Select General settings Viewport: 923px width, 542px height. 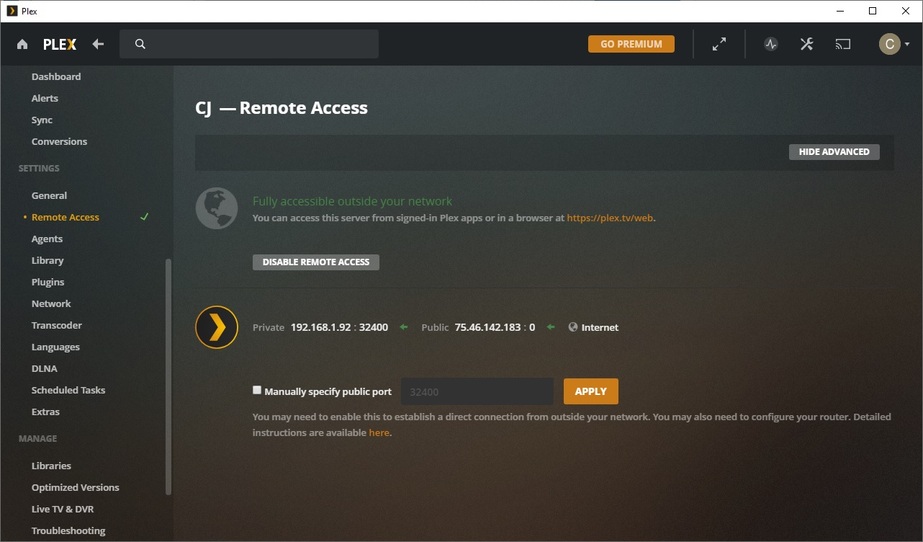tap(49, 195)
